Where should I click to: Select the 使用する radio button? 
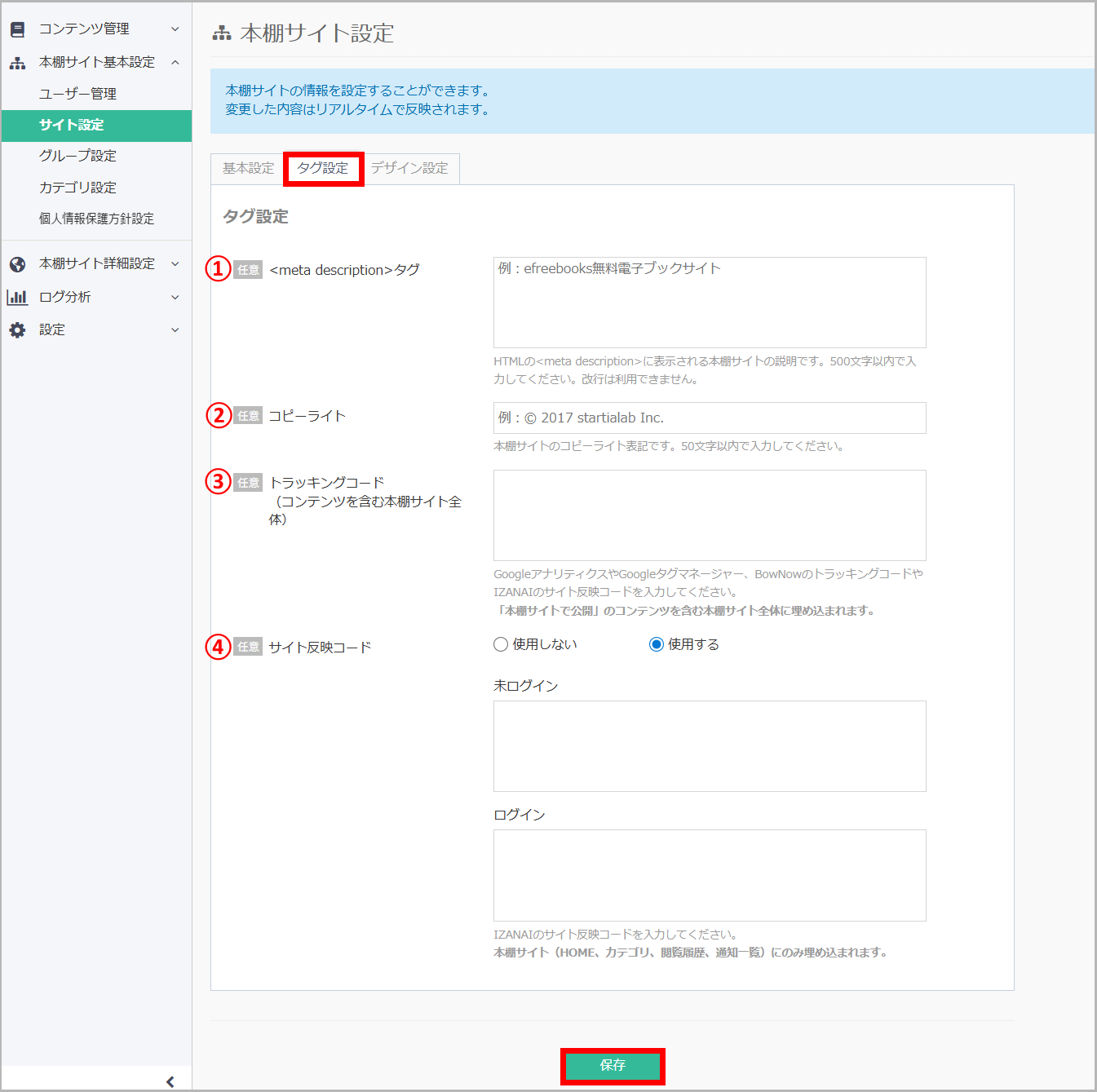click(x=656, y=644)
